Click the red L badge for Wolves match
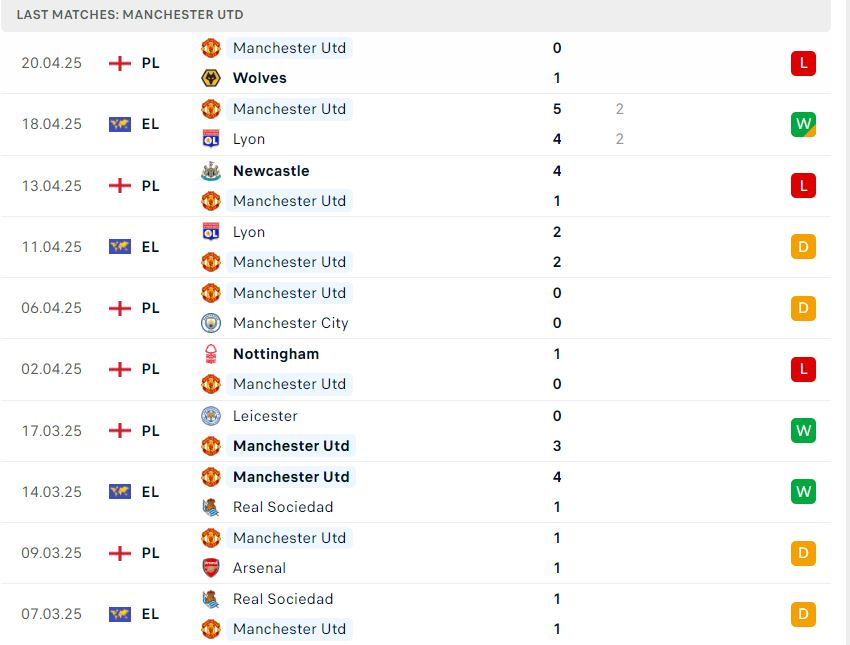The height and width of the screenshot is (645, 850). coord(803,63)
